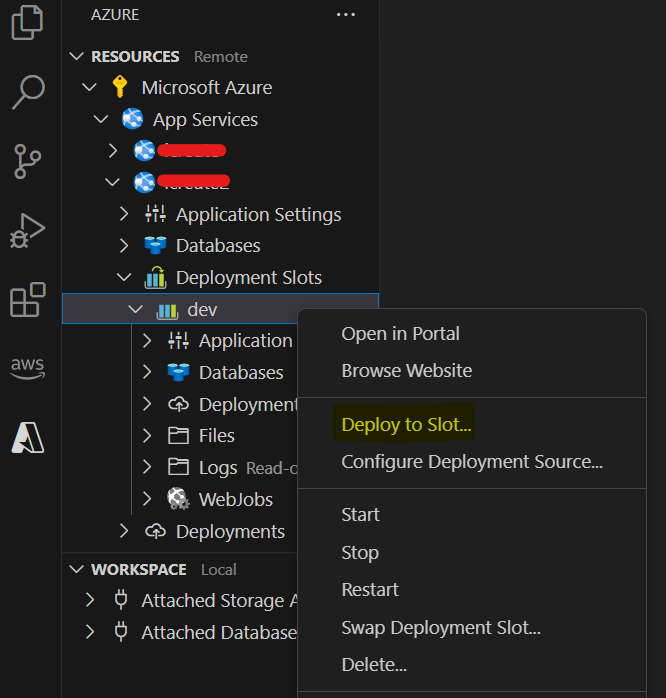This screenshot has height=698, width=666.
Task: Open the AWS toolkit view
Action: (x=27, y=367)
